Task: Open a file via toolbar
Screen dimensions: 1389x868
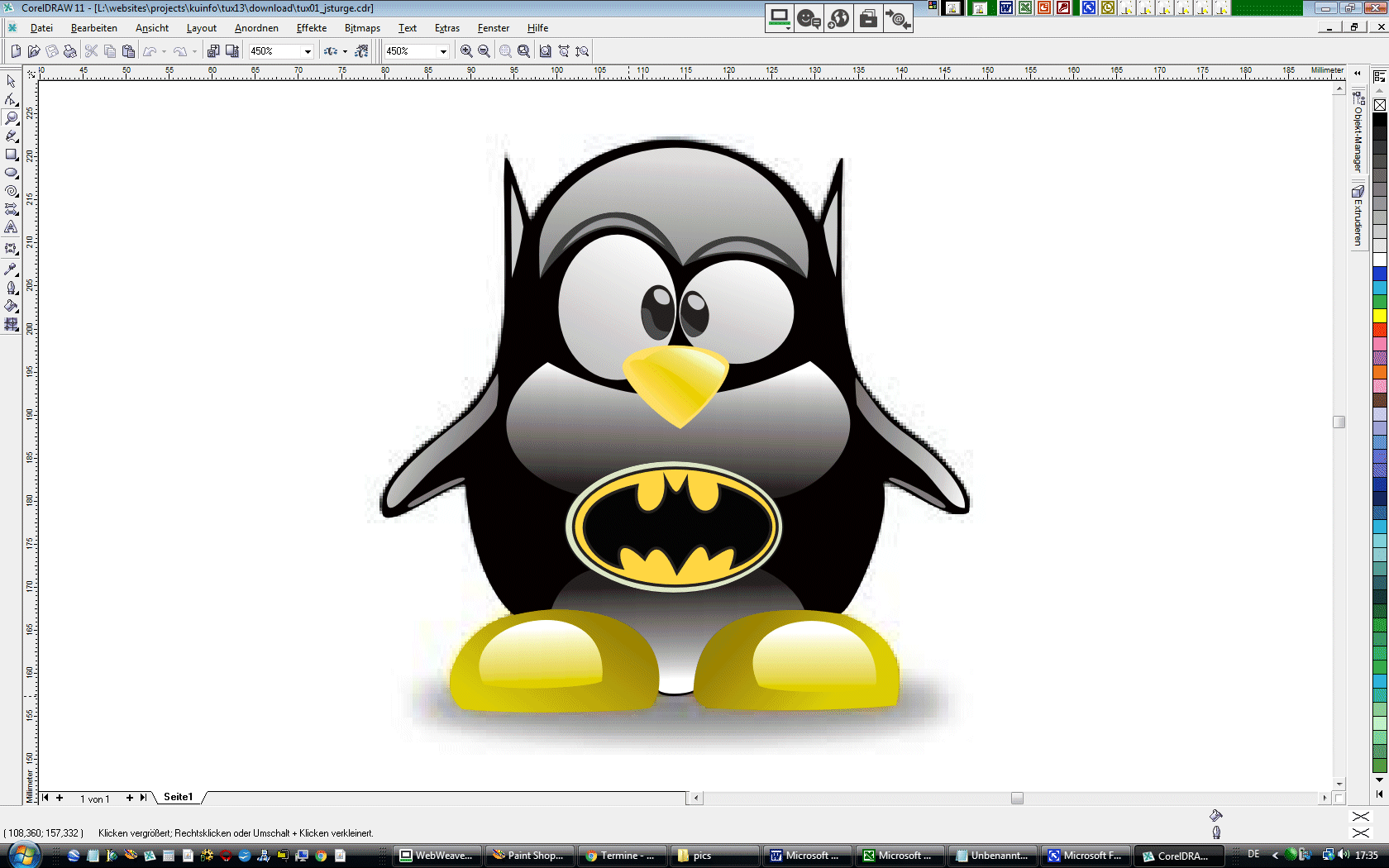Action: [34, 51]
